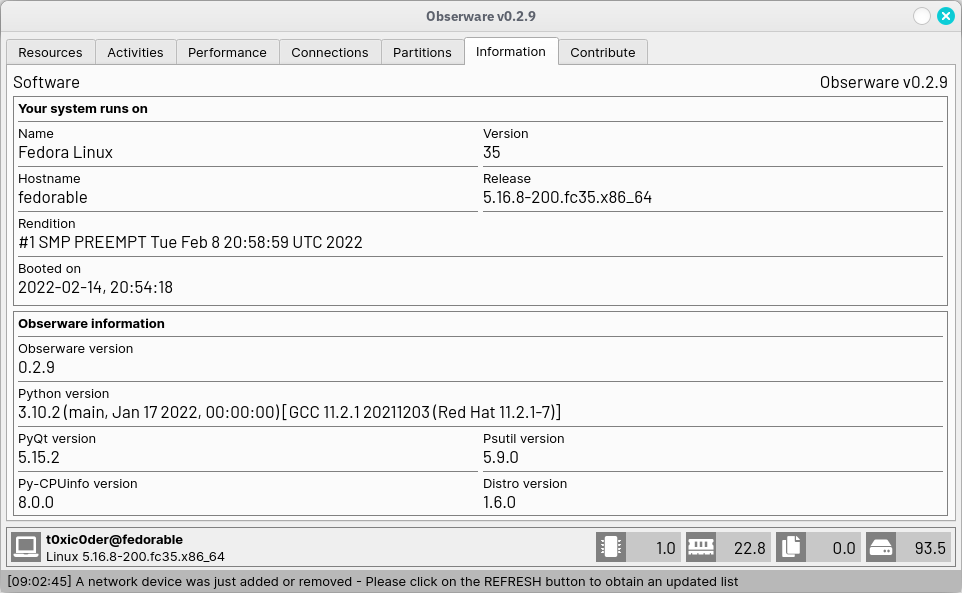Click the PyQt version value 5.15.2
The width and height of the screenshot is (962, 593).
(39, 457)
